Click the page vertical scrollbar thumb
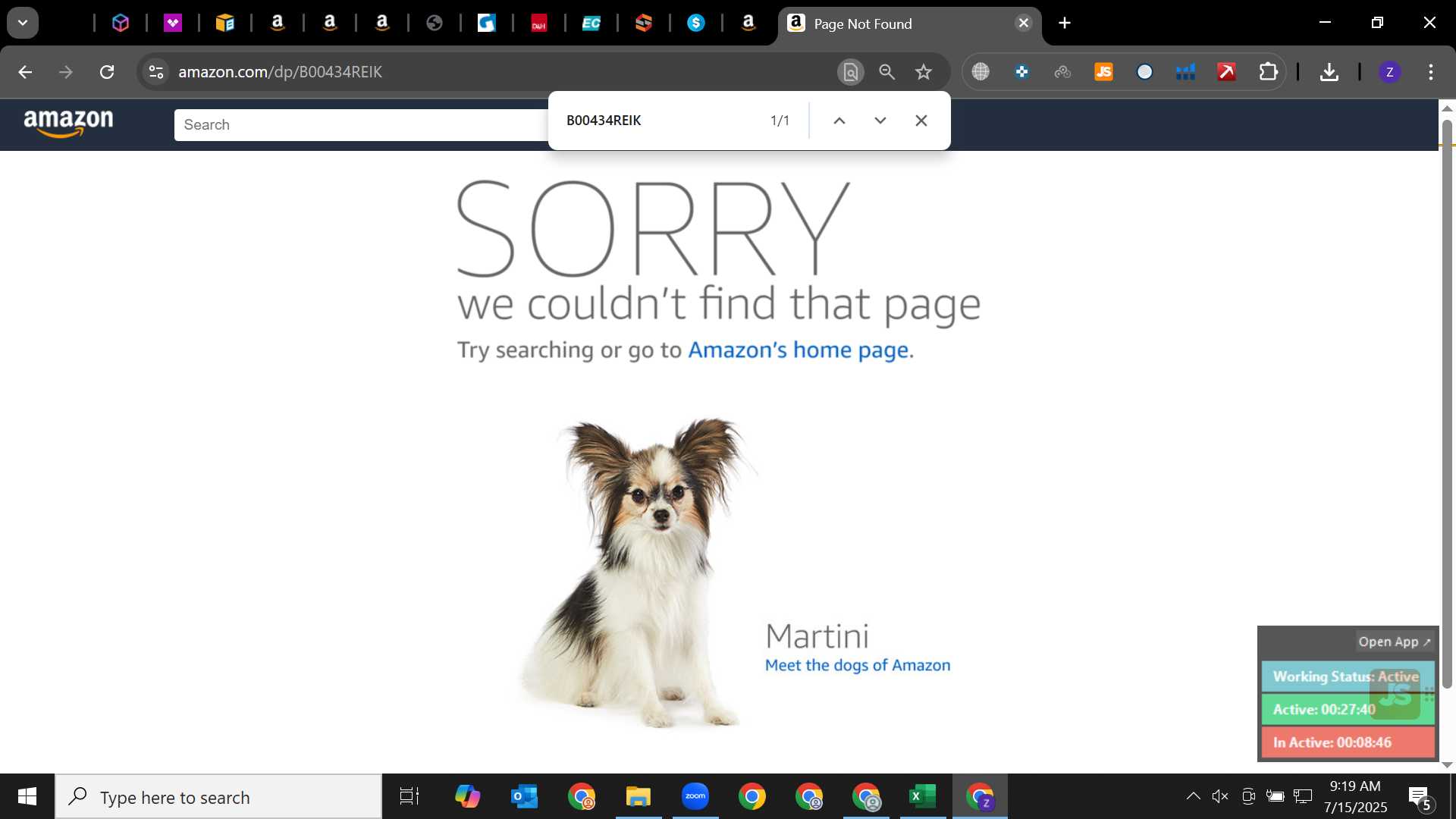This screenshot has height=819, width=1456. click(1447, 403)
